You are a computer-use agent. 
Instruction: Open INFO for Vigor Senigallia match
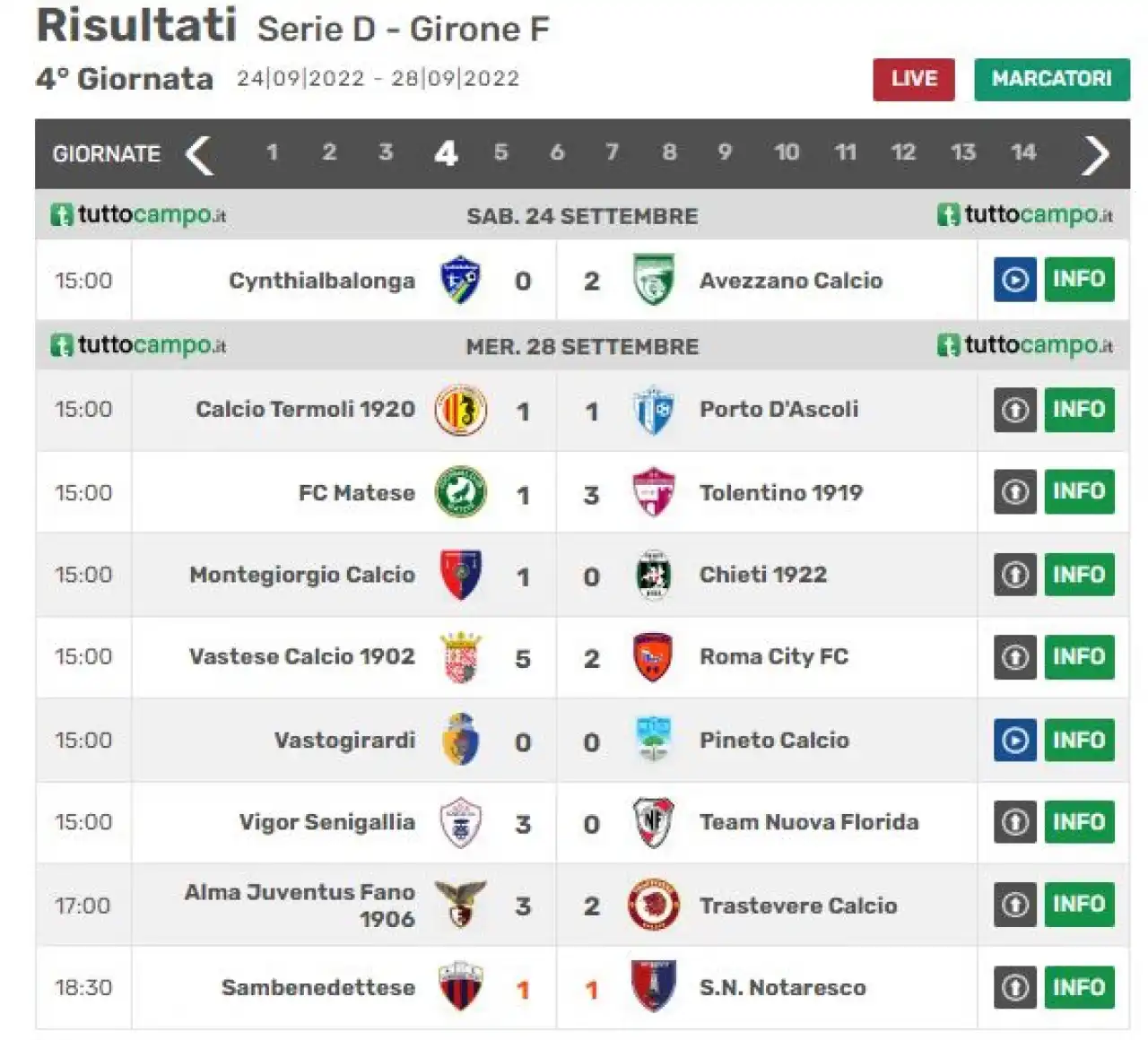pyautogui.click(x=1079, y=821)
